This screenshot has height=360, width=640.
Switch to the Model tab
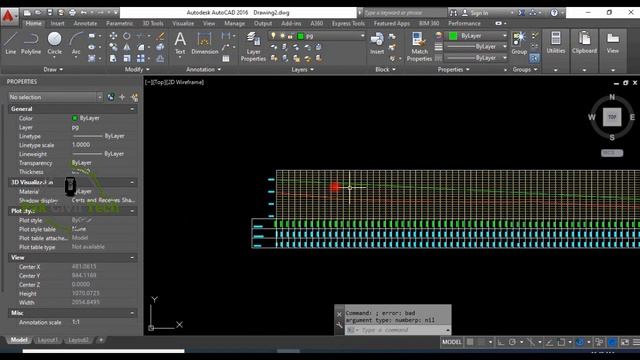tap(19, 340)
